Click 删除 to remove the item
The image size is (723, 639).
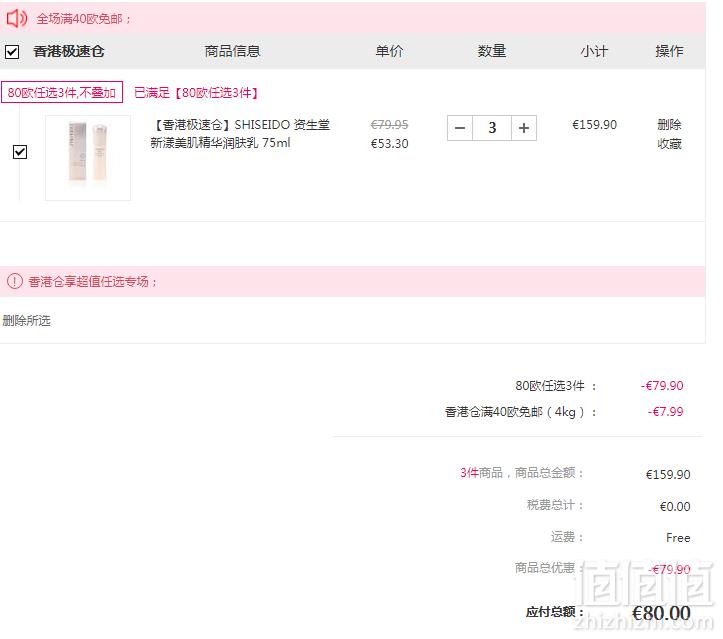tap(669, 124)
